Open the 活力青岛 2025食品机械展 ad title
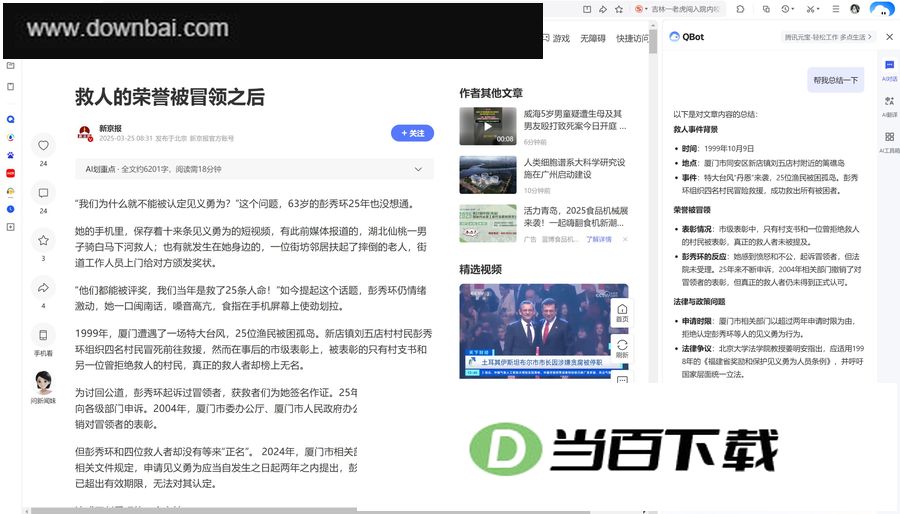This screenshot has width=900, height=514. [x=576, y=217]
